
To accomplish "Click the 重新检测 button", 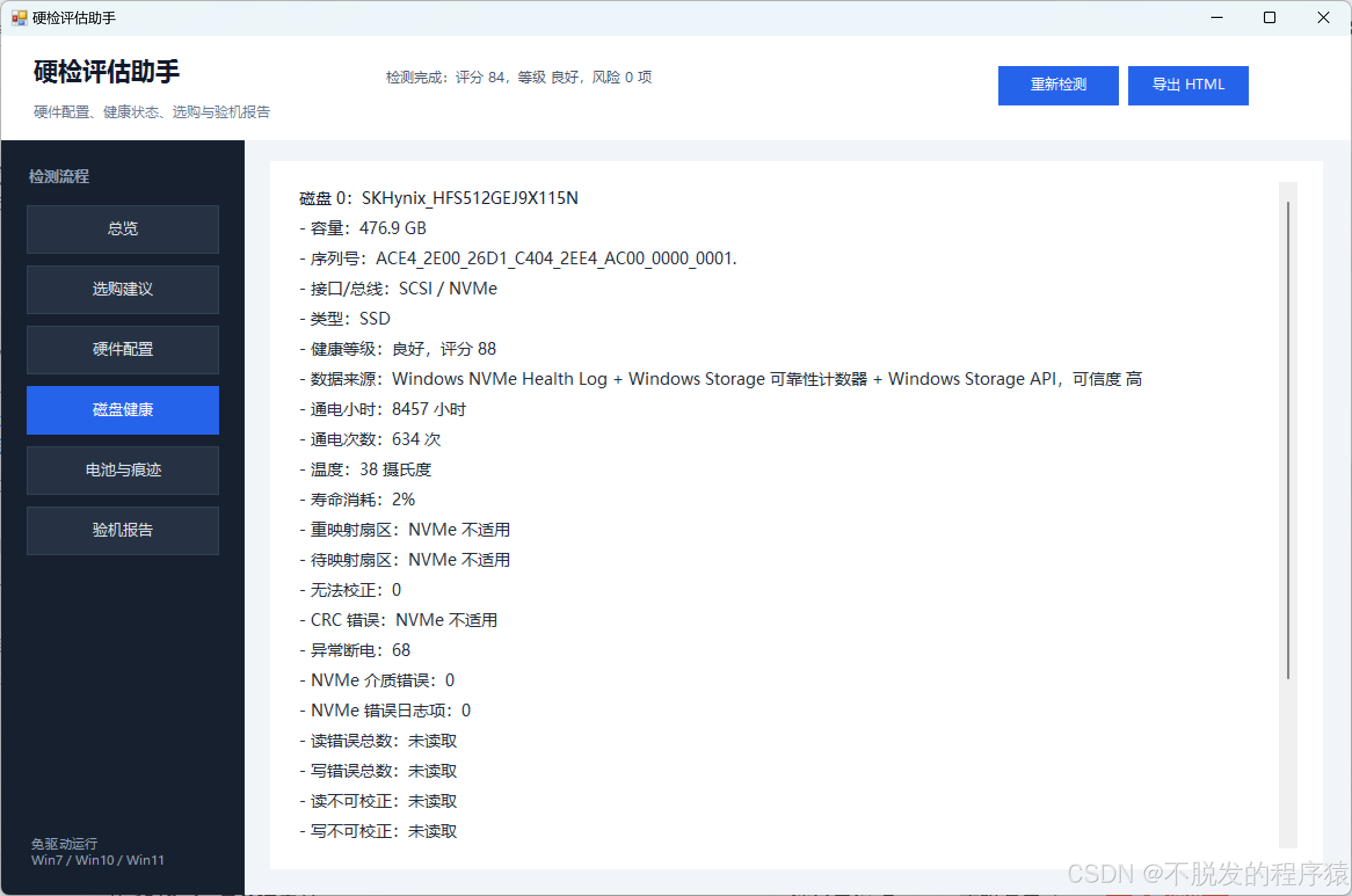I will [1058, 85].
